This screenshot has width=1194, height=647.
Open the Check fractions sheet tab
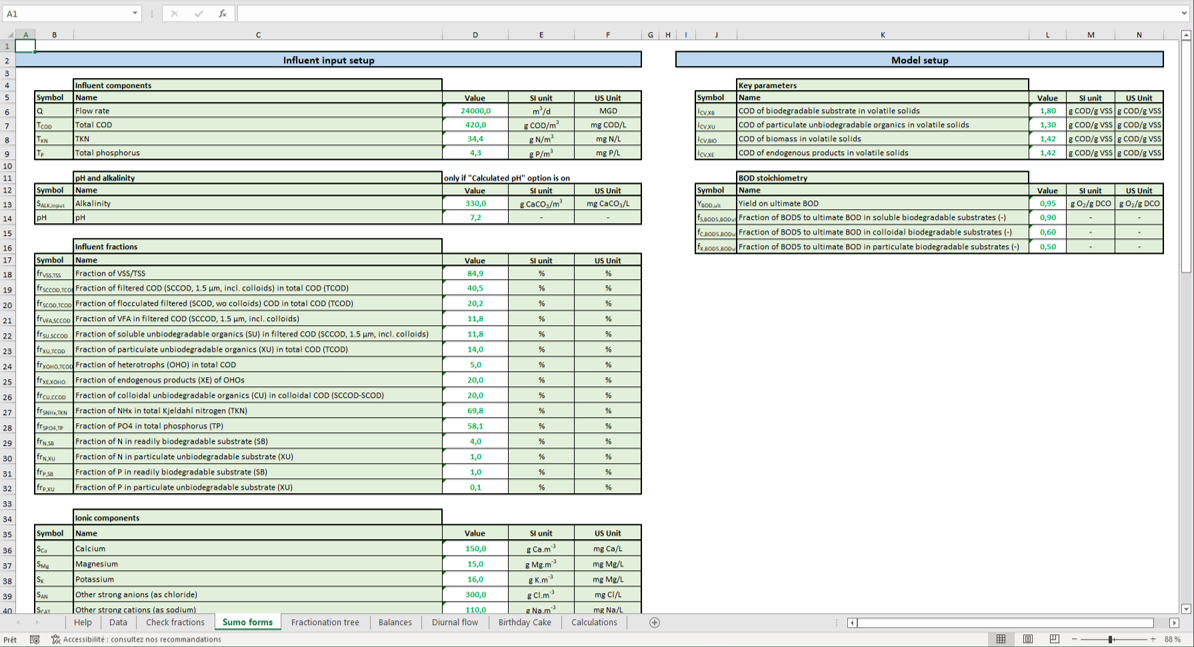175,622
